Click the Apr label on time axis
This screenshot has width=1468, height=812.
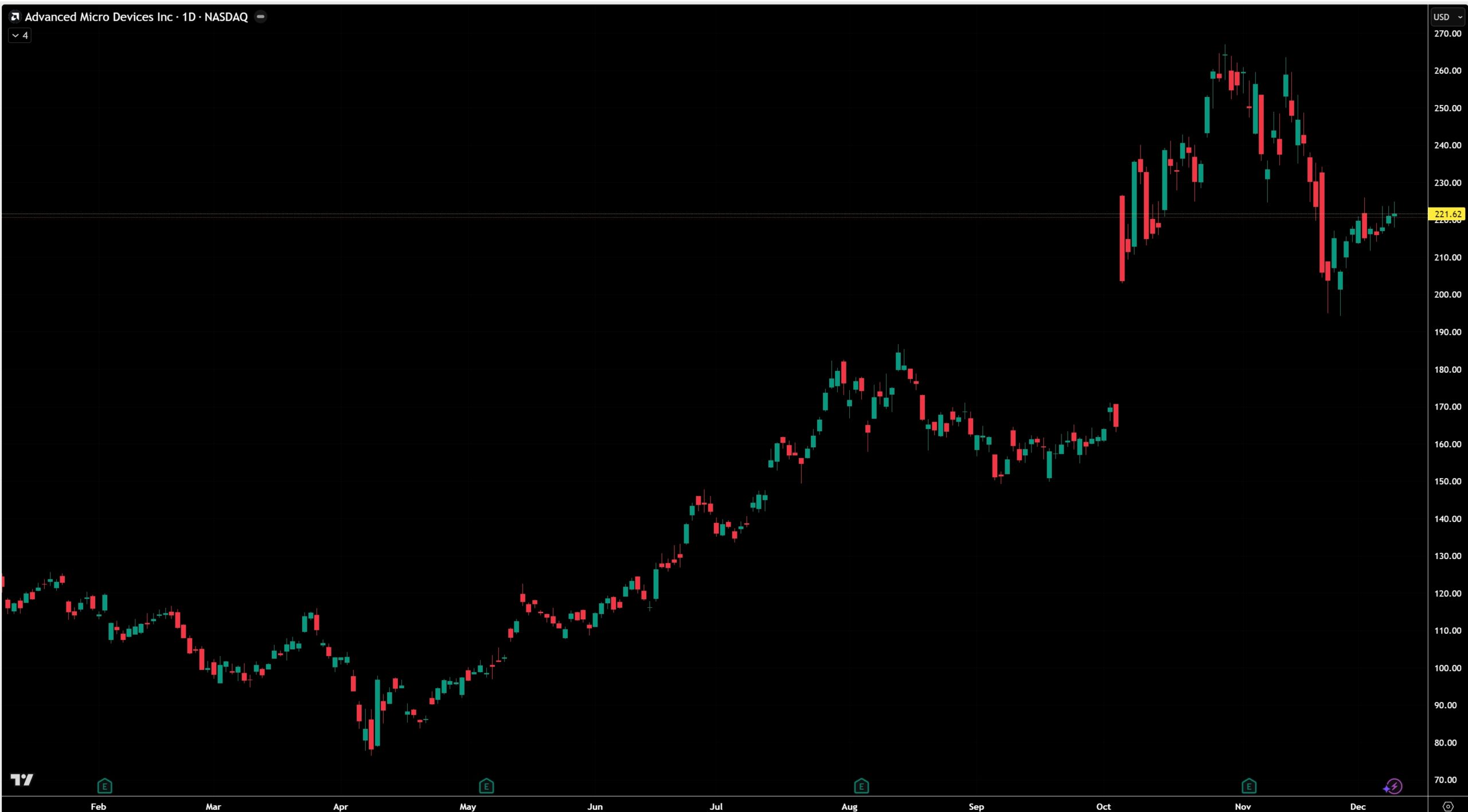point(340,806)
